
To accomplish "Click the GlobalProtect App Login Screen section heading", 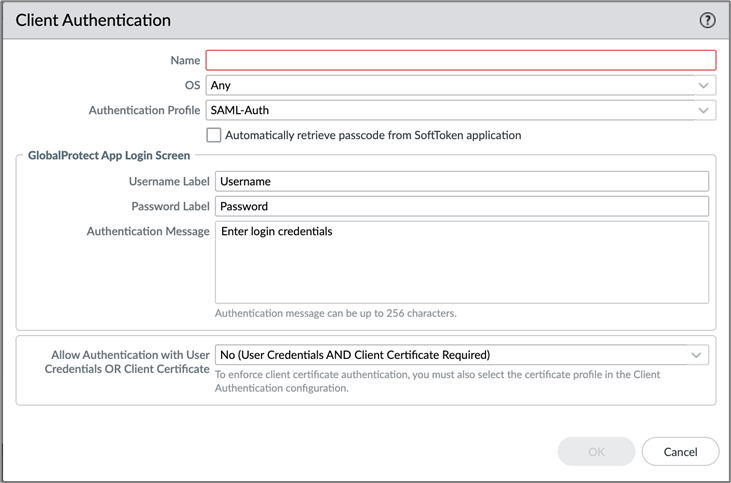I will pyautogui.click(x=107, y=156).
